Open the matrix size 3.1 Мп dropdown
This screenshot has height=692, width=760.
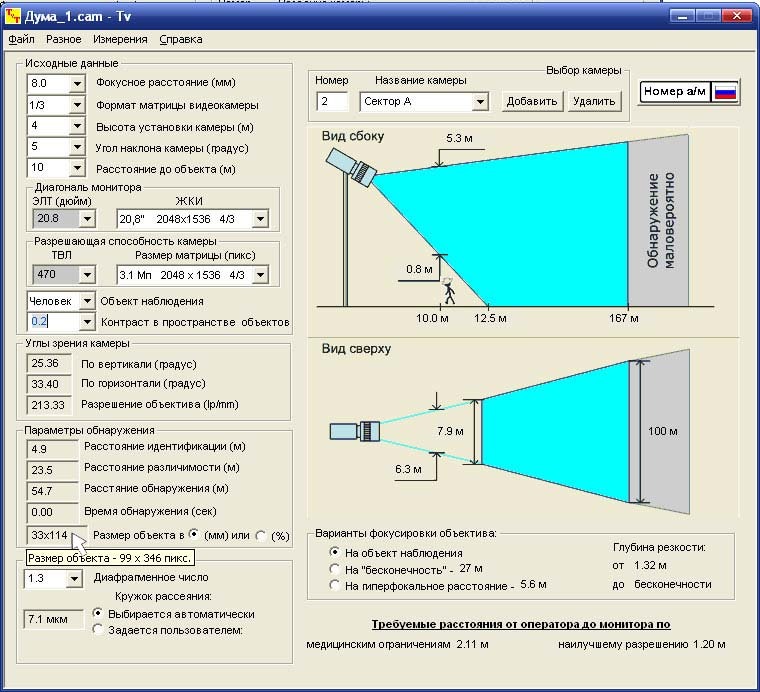pos(260,275)
